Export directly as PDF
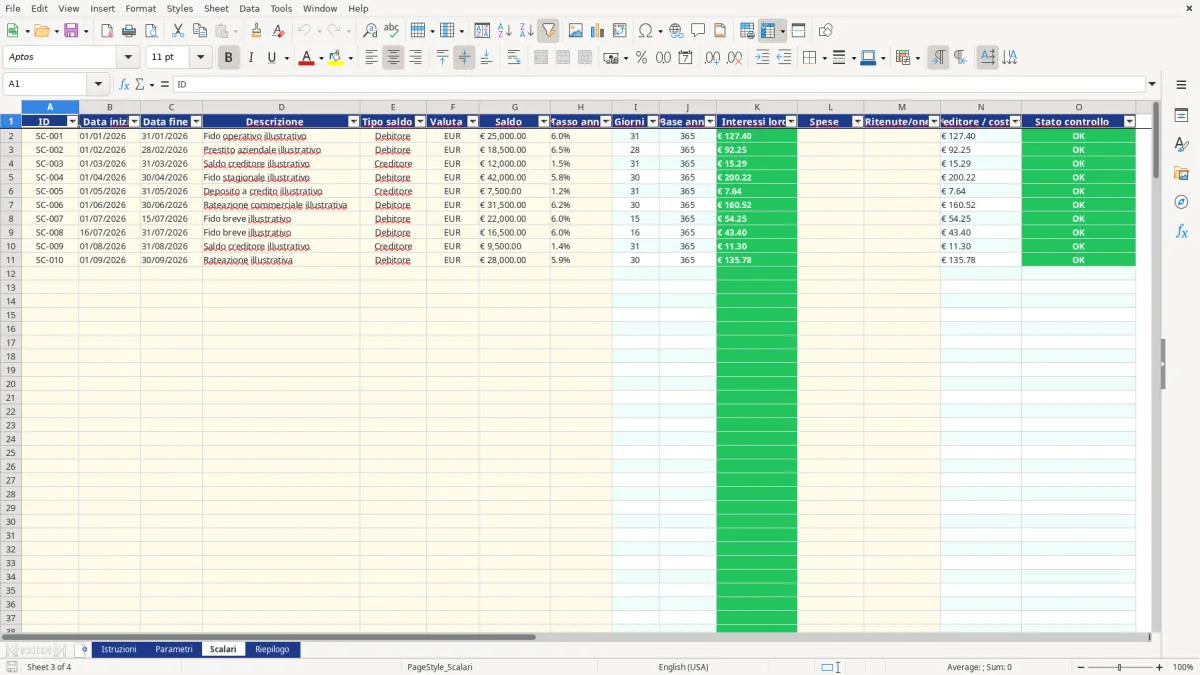The width and height of the screenshot is (1200, 675). click(x=107, y=31)
